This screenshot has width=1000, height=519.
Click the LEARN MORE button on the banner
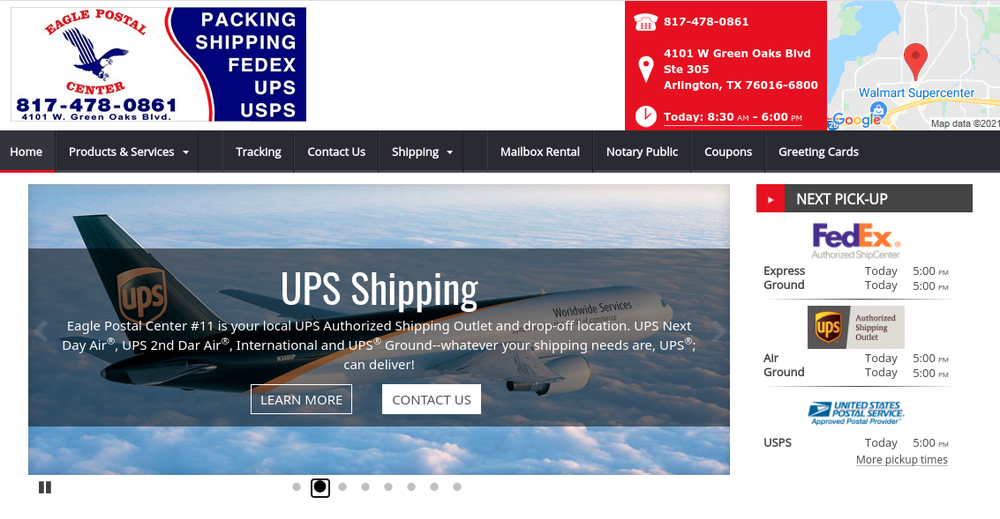click(301, 399)
